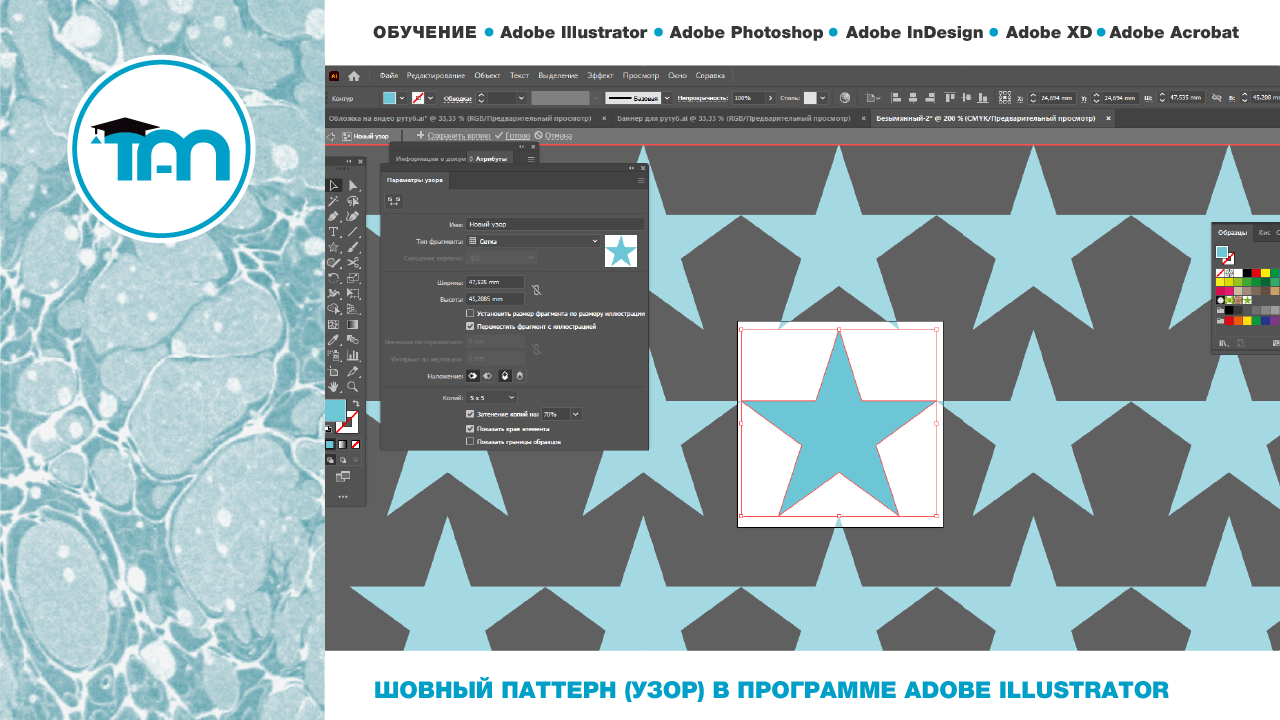Toggle width and height link icon
Viewport: 1280px width, 720px height.
tap(536, 290)
